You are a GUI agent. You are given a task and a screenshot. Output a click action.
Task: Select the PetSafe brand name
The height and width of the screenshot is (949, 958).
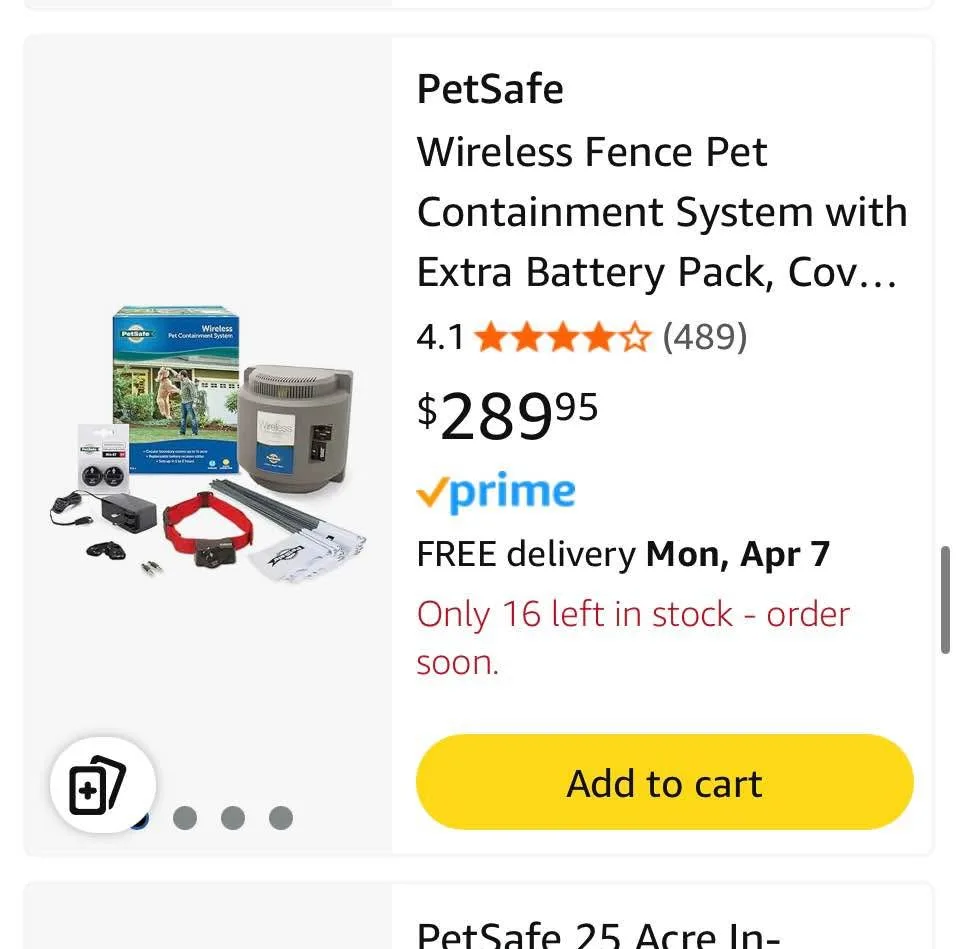pyautogui.click(x=489, y=88)
